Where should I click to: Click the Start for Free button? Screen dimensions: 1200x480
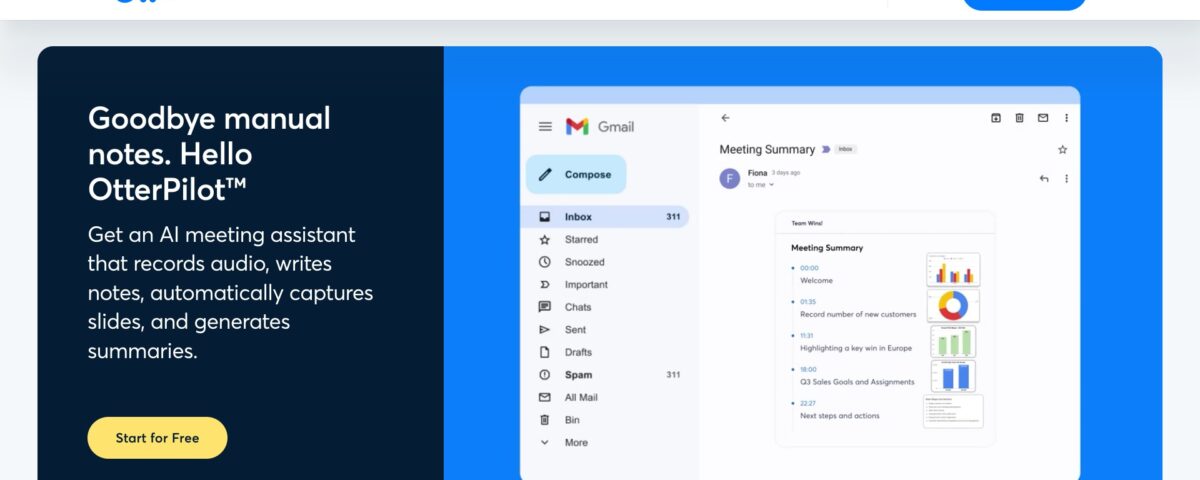pyautogui.click(x=157, y=438)
